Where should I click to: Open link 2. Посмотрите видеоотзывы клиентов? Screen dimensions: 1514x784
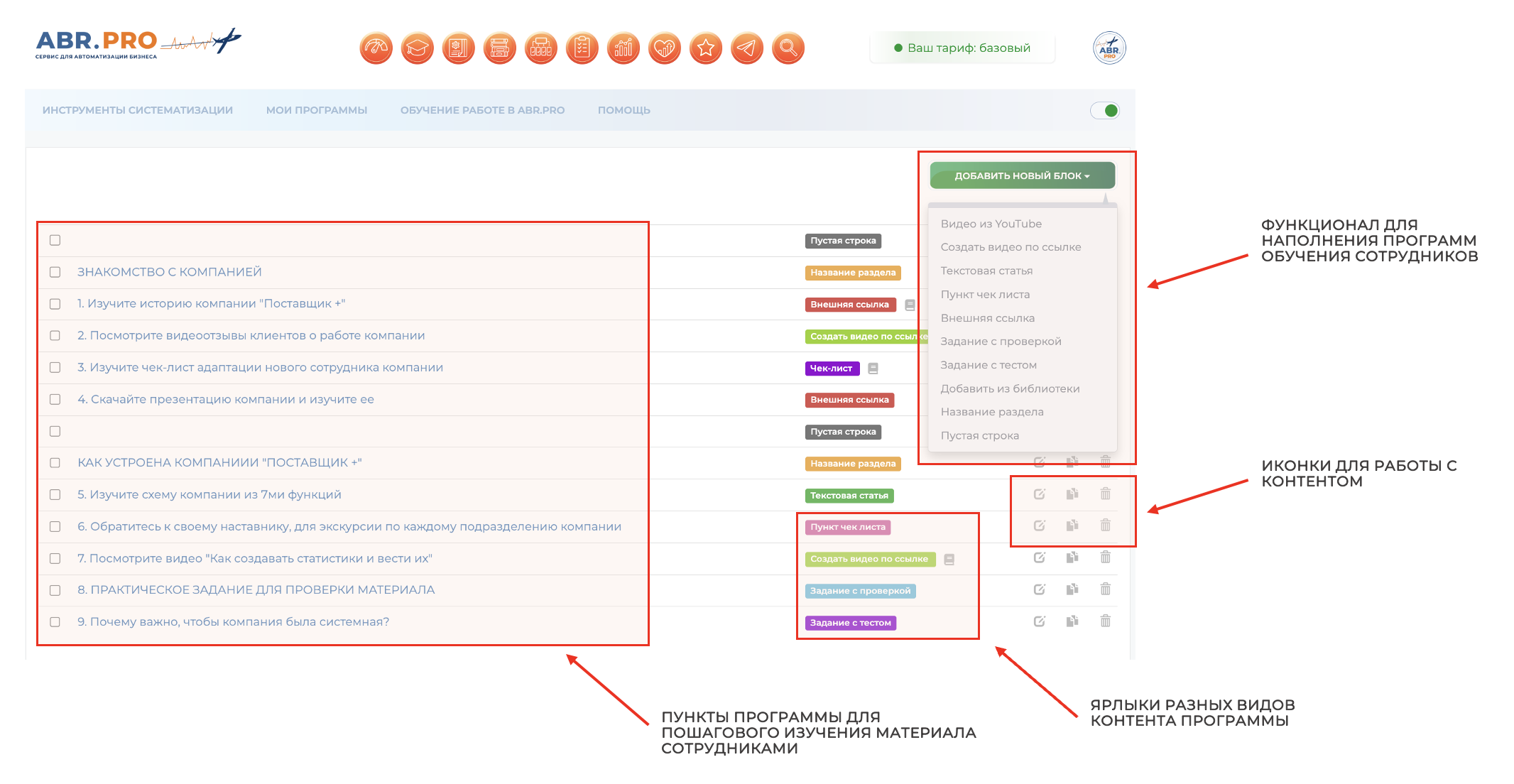251,335
